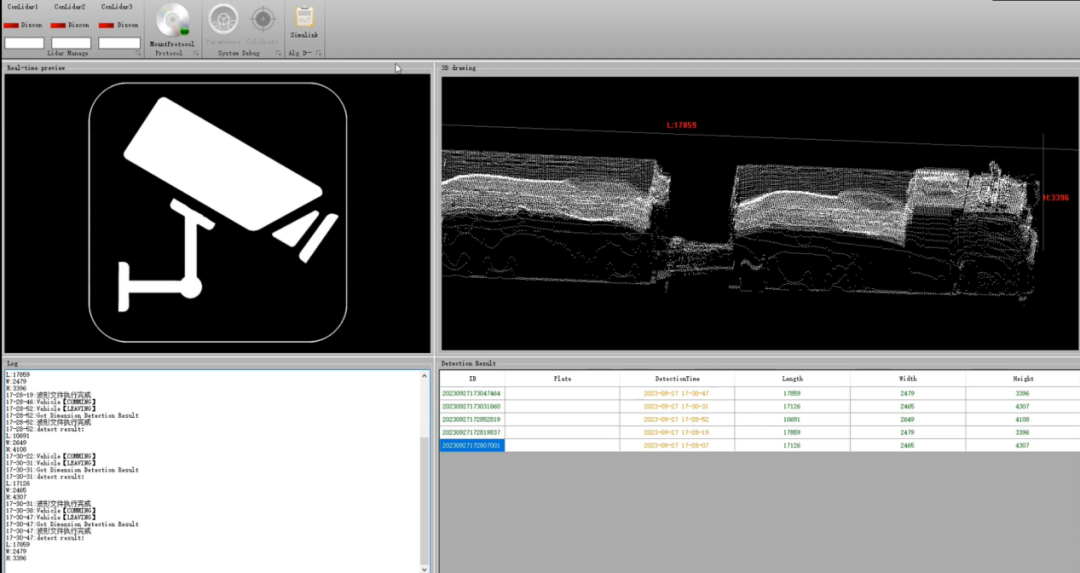Image resolution: width=1080 pixels, height=573 pixels.
Task: Click the ConLidar1 red status indicator
Action: (x=12, y=25)
